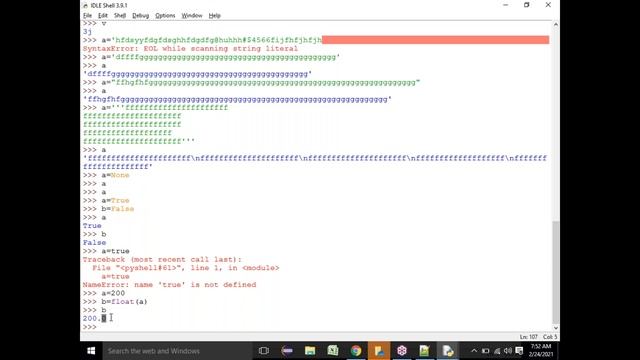Click the blue 'False' output line
The image size is (640, 360).
94,242
